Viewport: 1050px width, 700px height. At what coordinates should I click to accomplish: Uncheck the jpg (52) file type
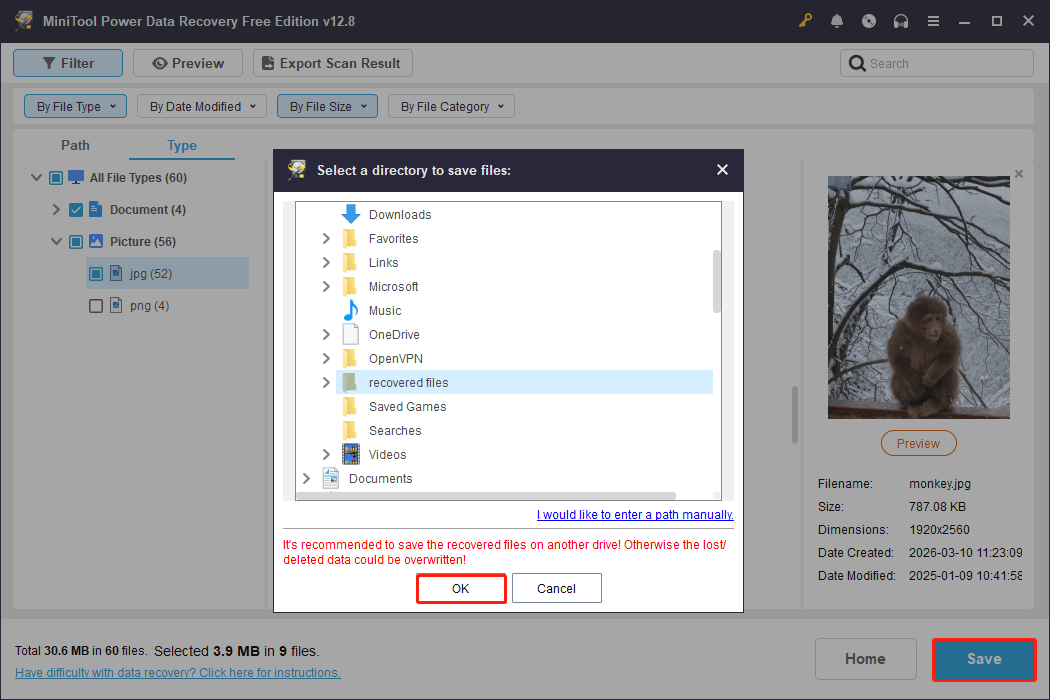click(x=96, y=273)
